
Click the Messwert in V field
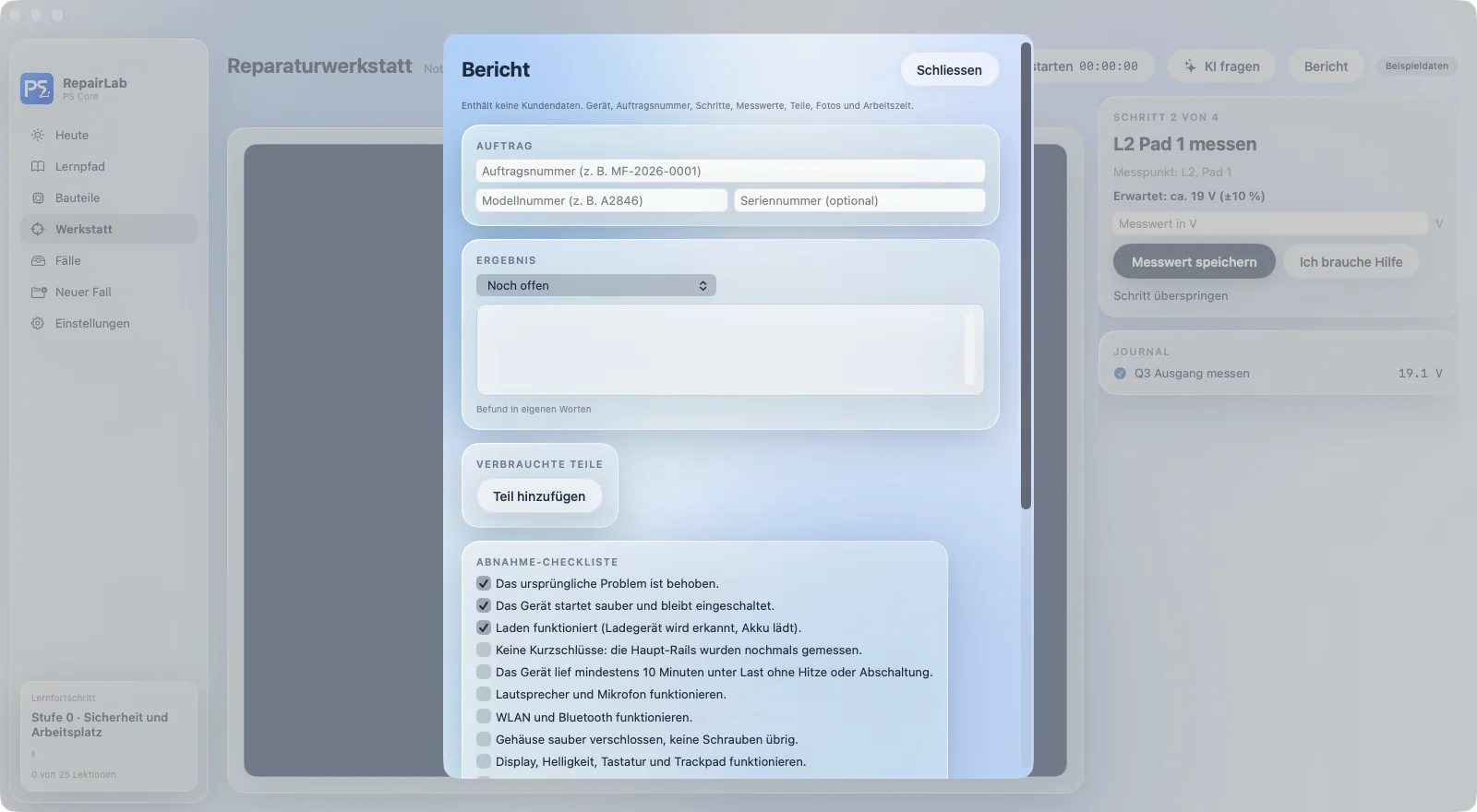point(1270,223)
